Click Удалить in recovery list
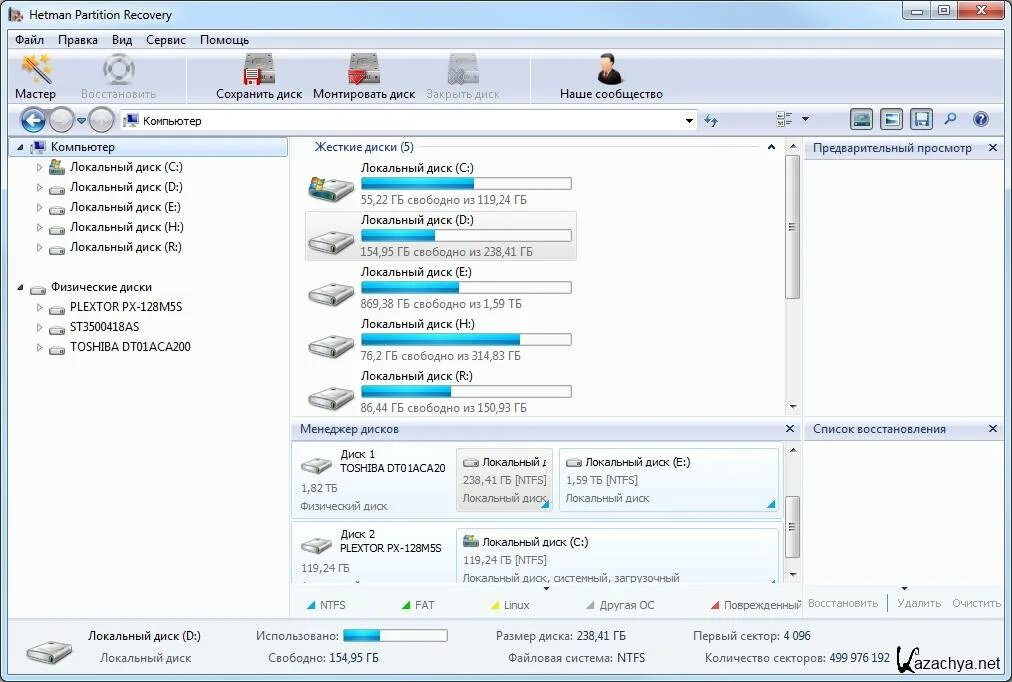1012x682 pixels. (x=918, y=603)
